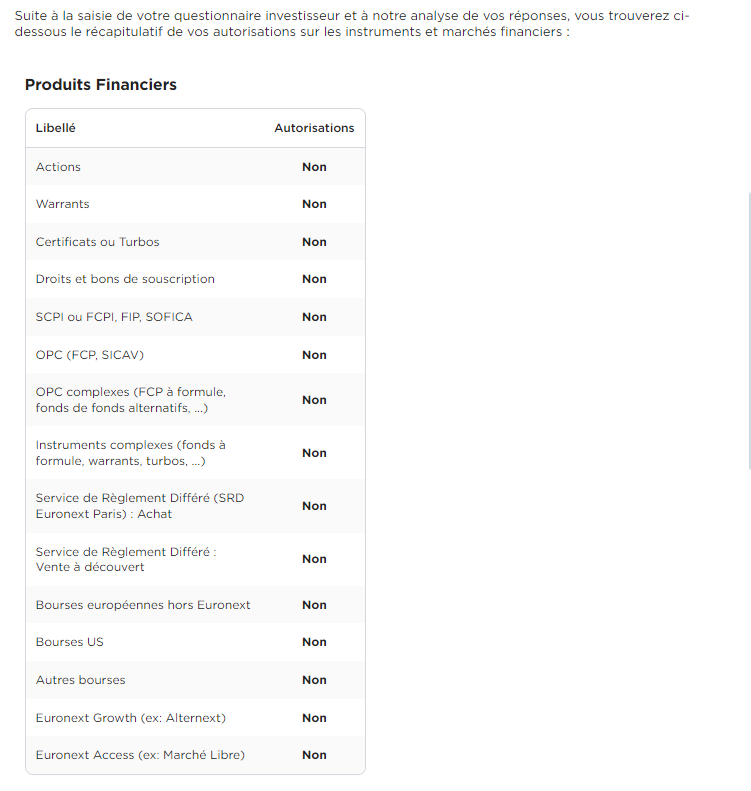This screenshot has height=791, width=751.
Task: Select the Euronext Growth row
Action: click(x=195, y=718)
